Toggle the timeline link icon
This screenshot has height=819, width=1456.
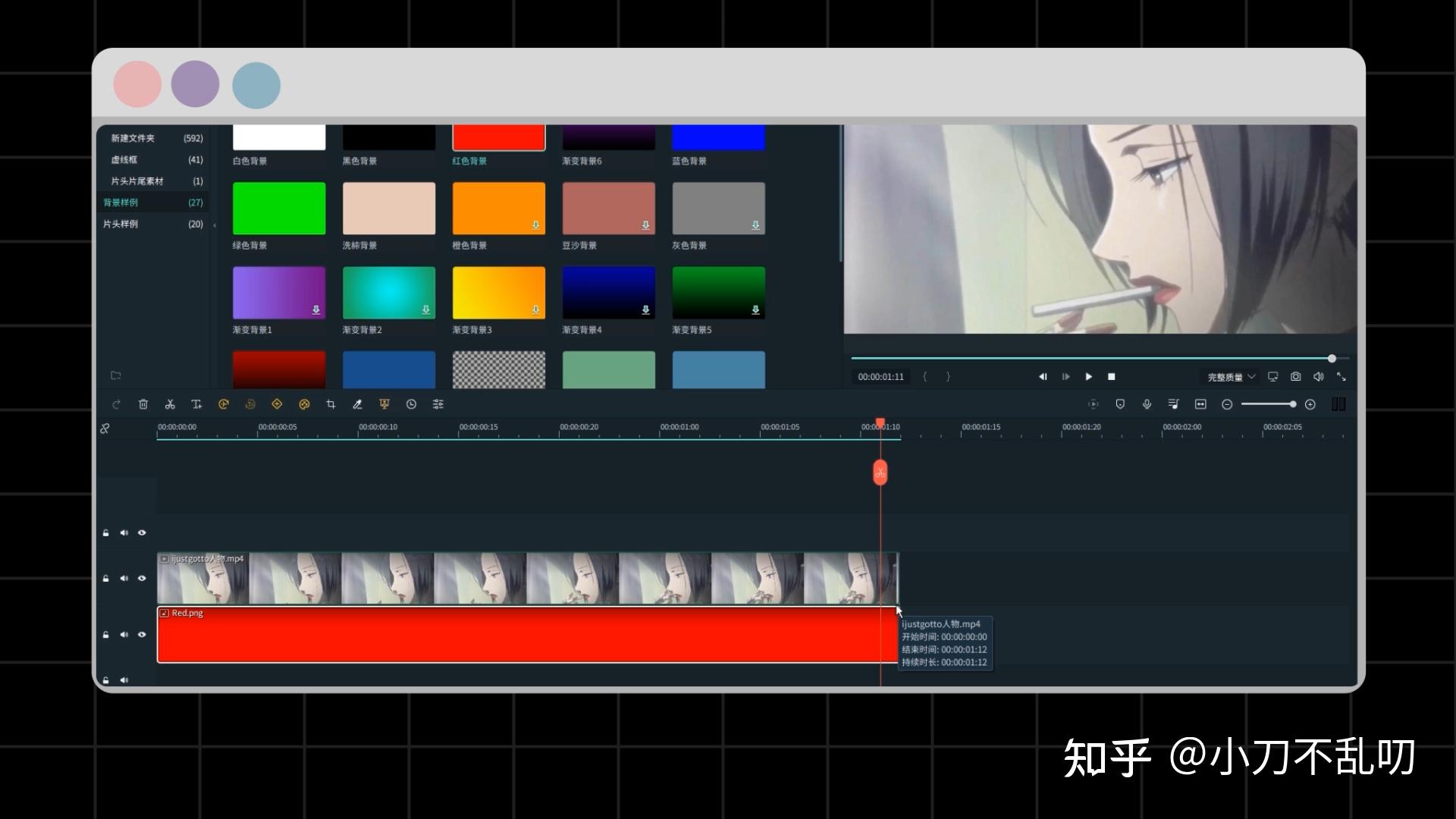tap(105, 428)
